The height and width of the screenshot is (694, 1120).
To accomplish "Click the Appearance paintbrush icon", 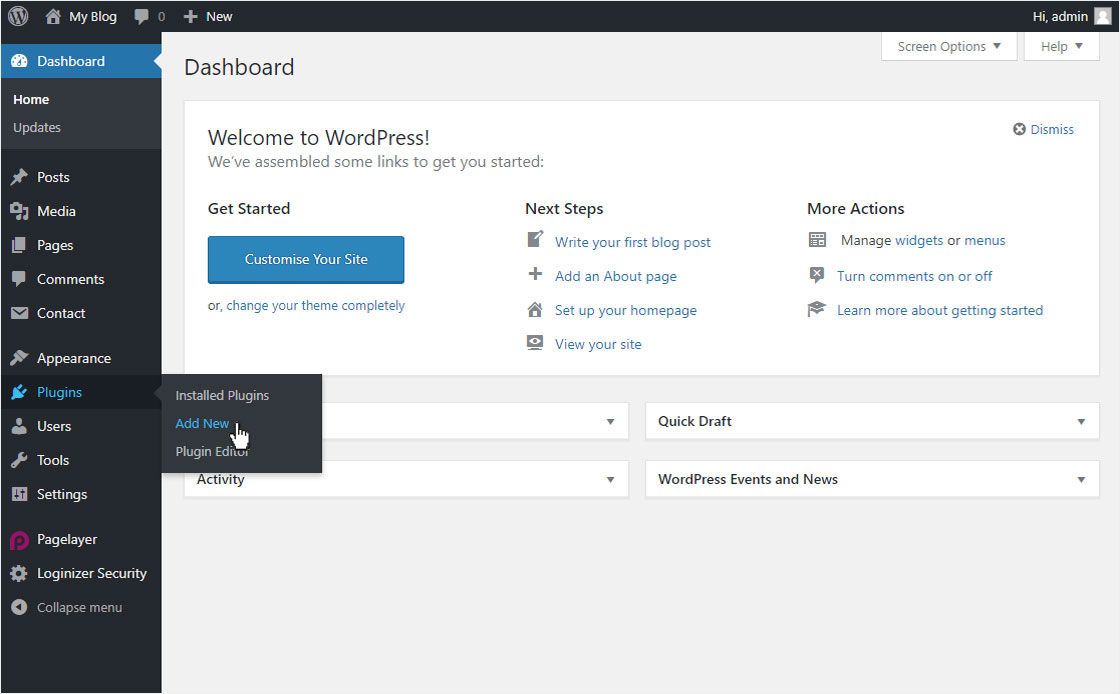I will coord(19,358).
